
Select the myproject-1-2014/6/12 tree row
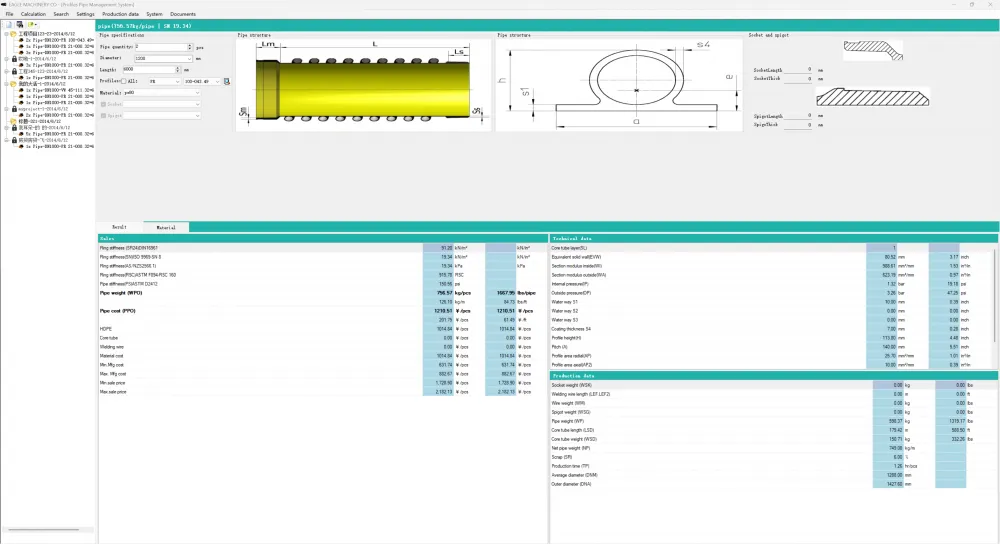coord(41,109)
